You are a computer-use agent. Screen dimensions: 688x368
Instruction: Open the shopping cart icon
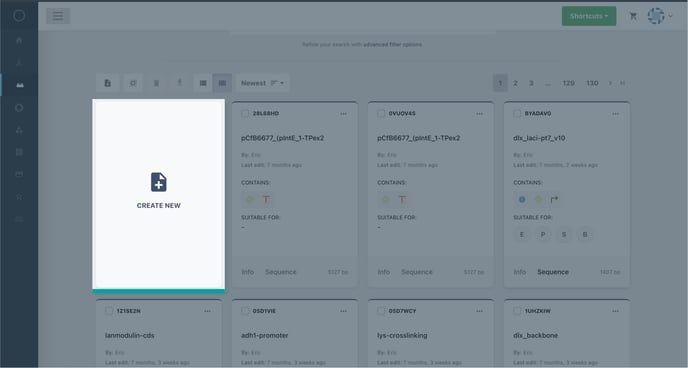pos(633,16)
